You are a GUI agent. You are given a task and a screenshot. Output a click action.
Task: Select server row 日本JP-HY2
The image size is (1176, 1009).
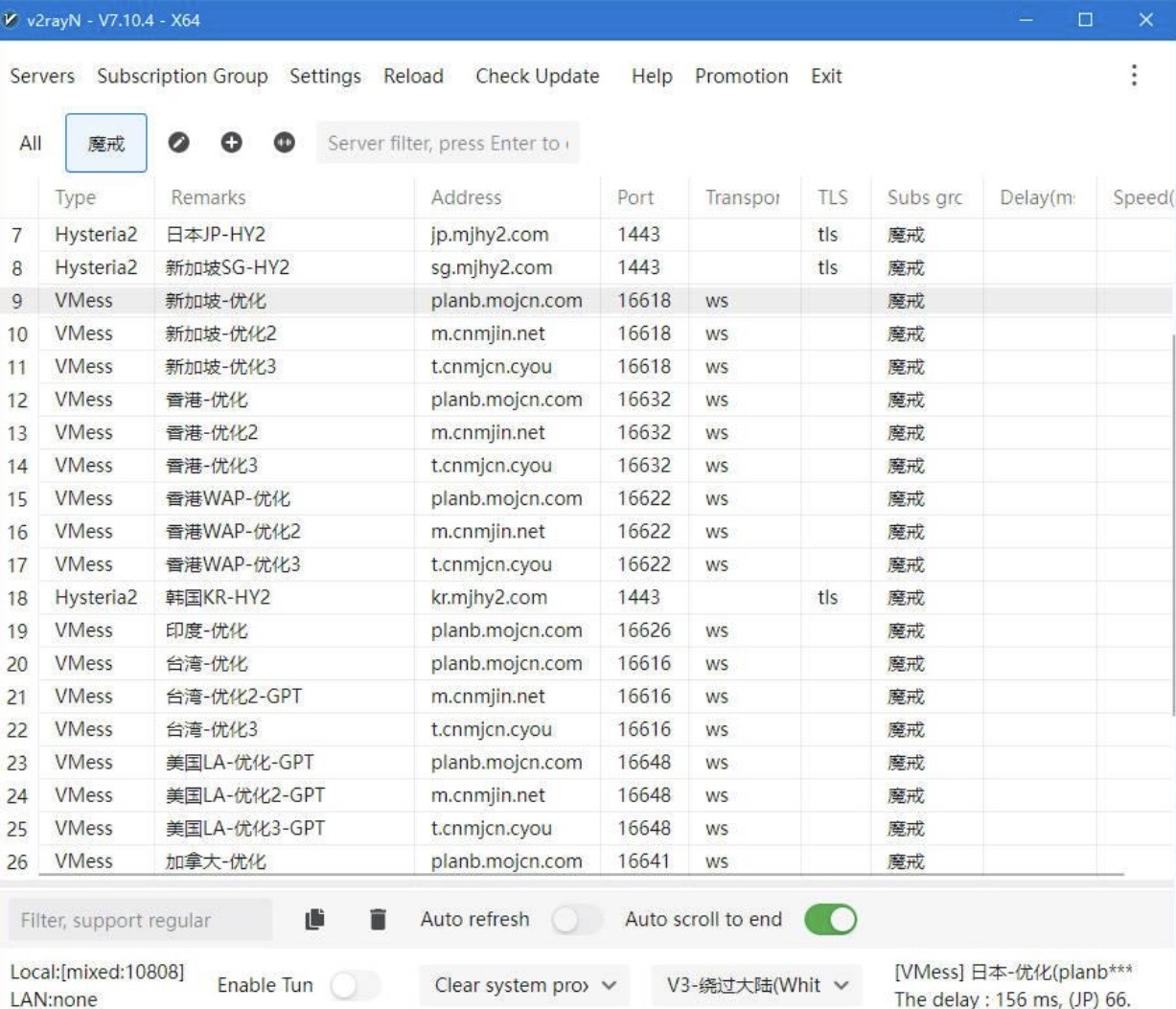pyautogui.click(x=587, y=235)
